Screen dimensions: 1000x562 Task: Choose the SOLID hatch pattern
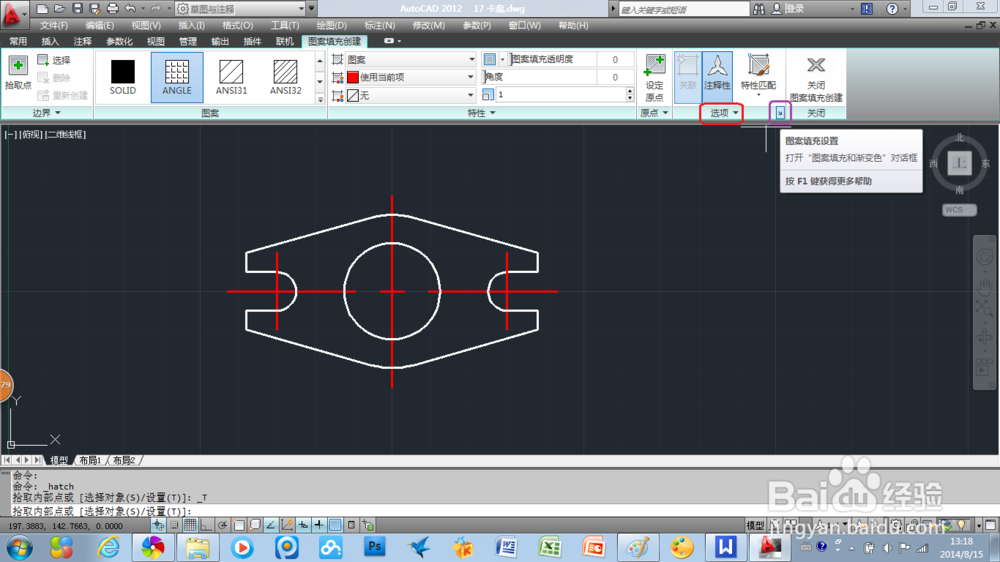[x=122, y=77]
